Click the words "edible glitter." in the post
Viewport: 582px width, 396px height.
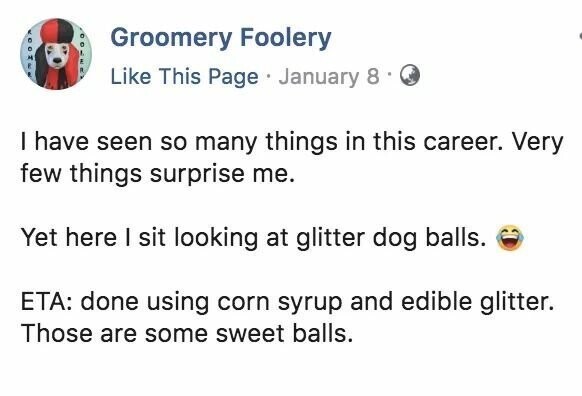point(478,301)
